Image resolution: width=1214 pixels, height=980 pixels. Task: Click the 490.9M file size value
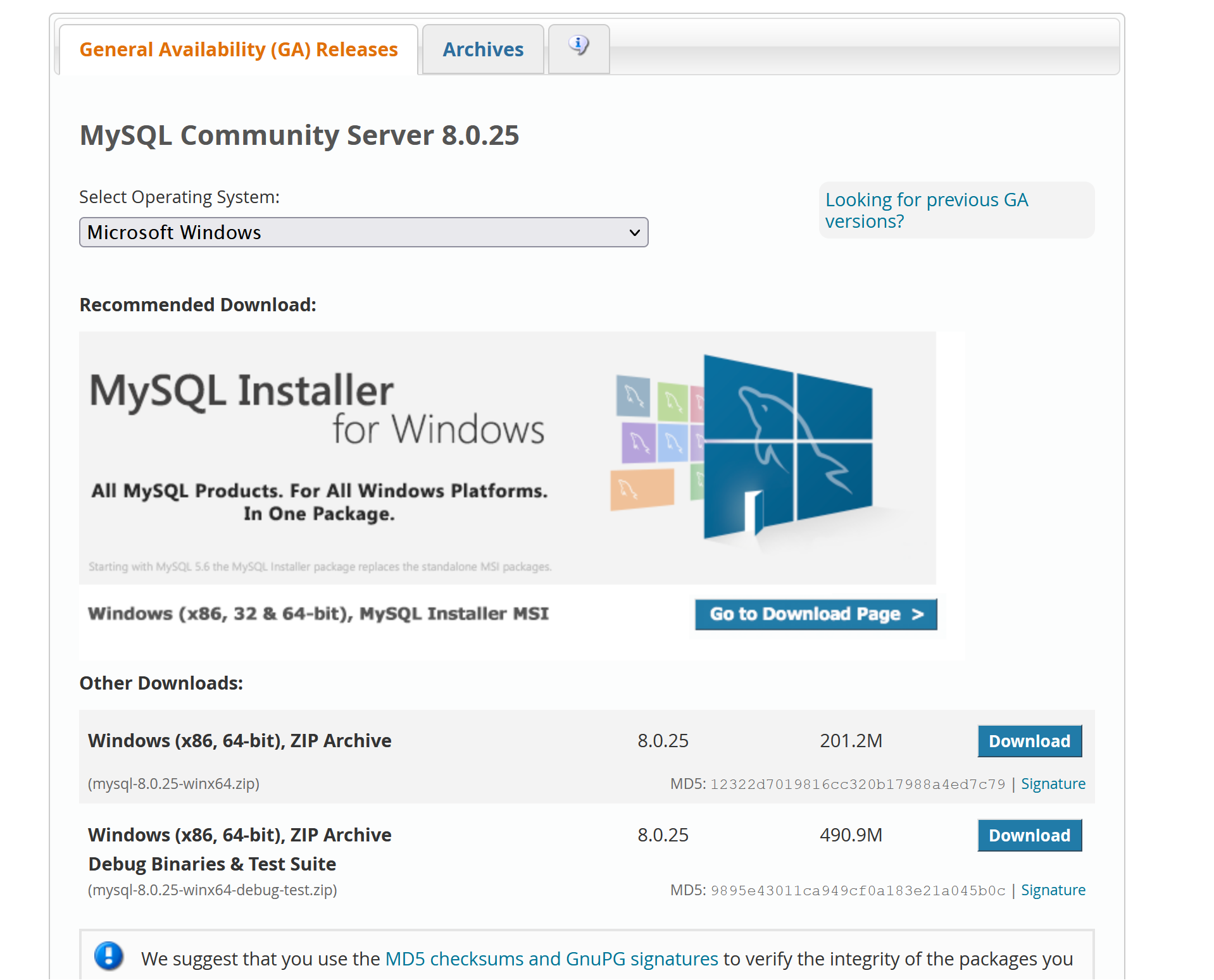[x=851, y=835]
